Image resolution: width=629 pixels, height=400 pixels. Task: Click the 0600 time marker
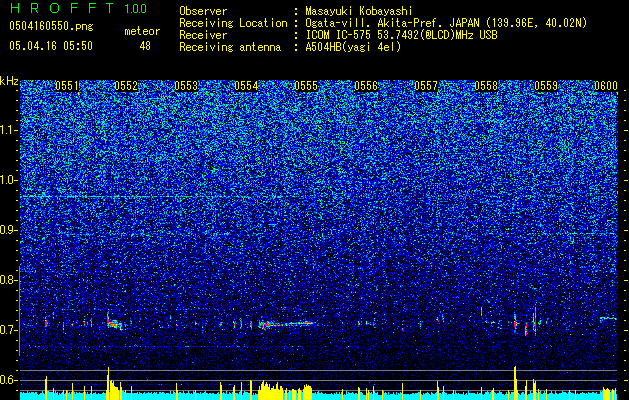coord(606,86)
